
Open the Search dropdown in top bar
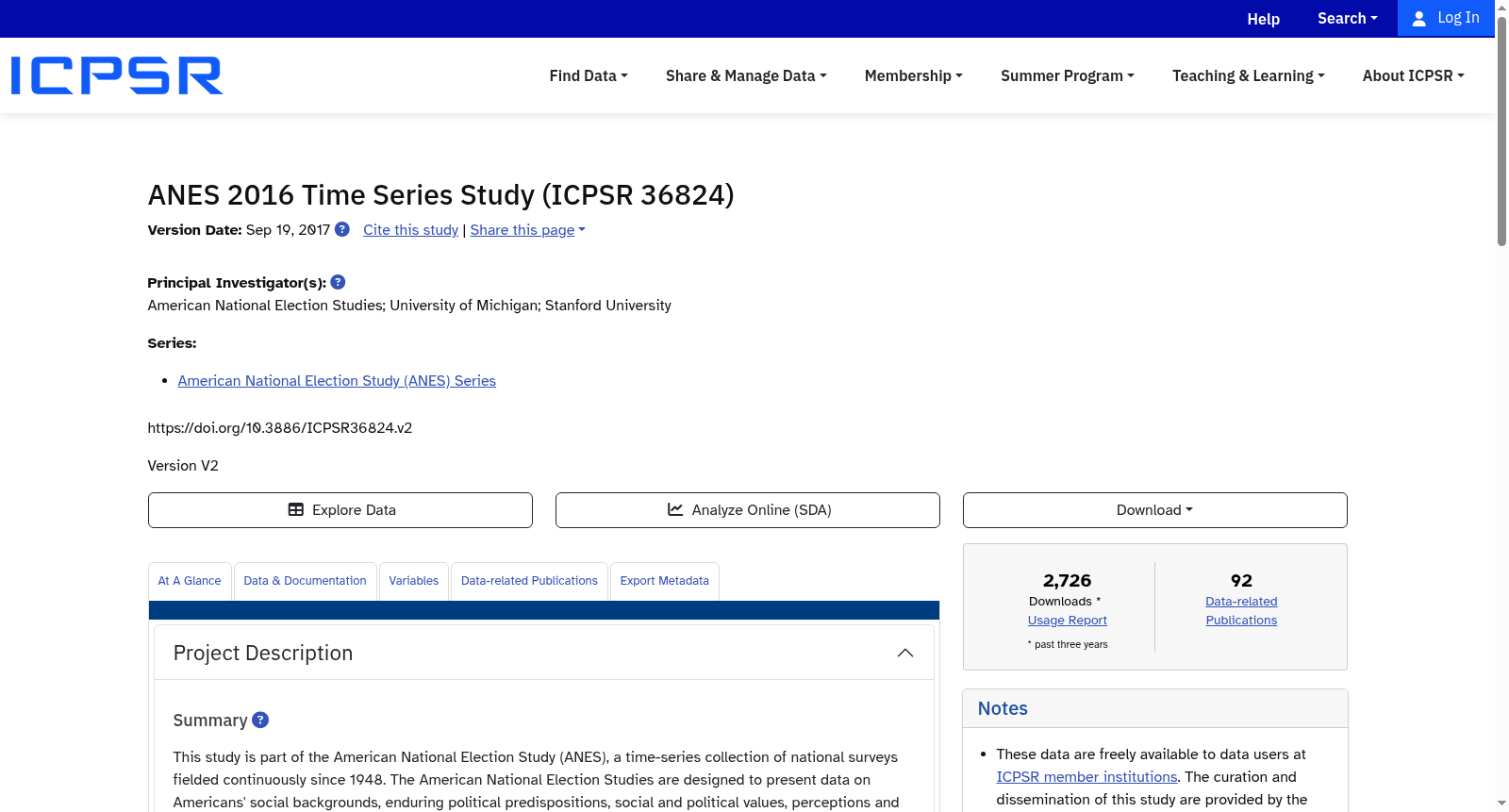coord(1348,19)
